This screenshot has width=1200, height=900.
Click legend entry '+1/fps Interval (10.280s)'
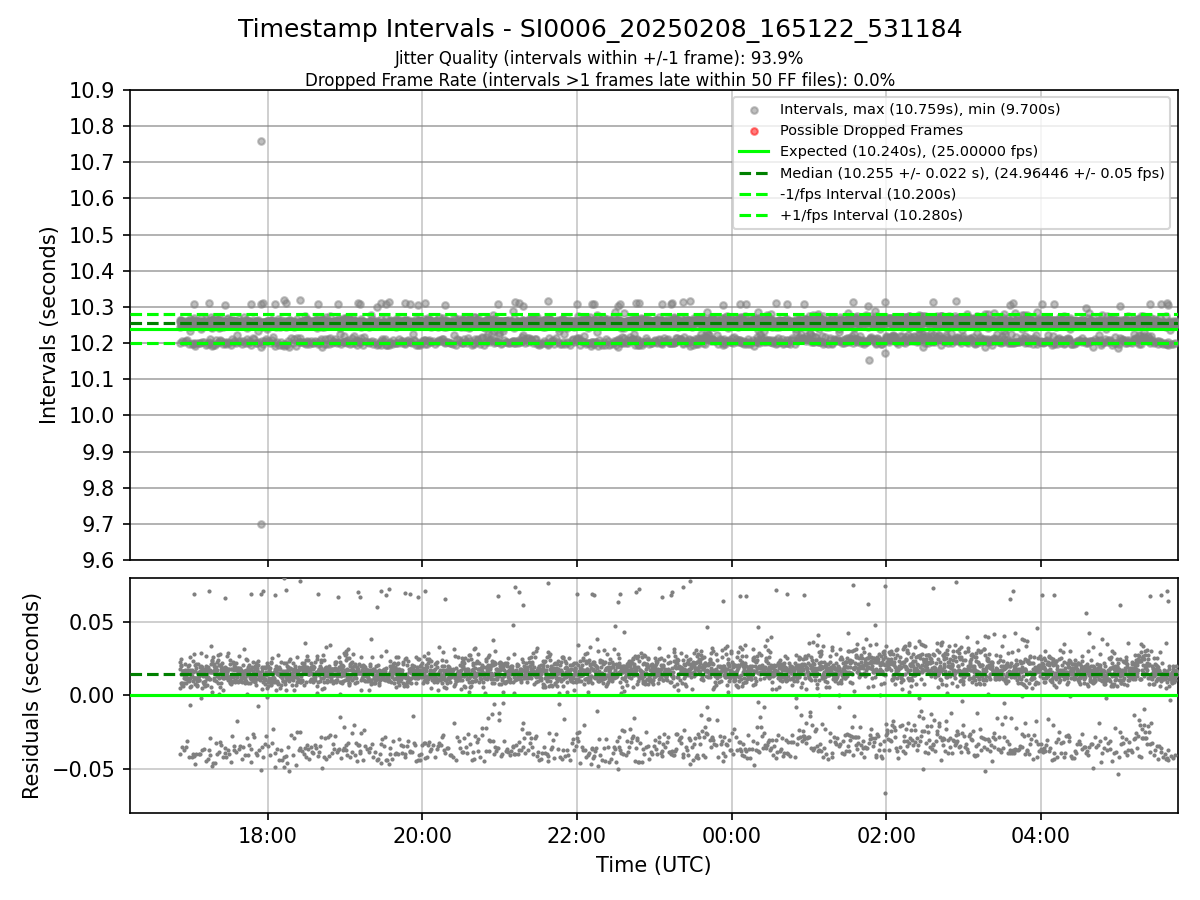point(869,215)
